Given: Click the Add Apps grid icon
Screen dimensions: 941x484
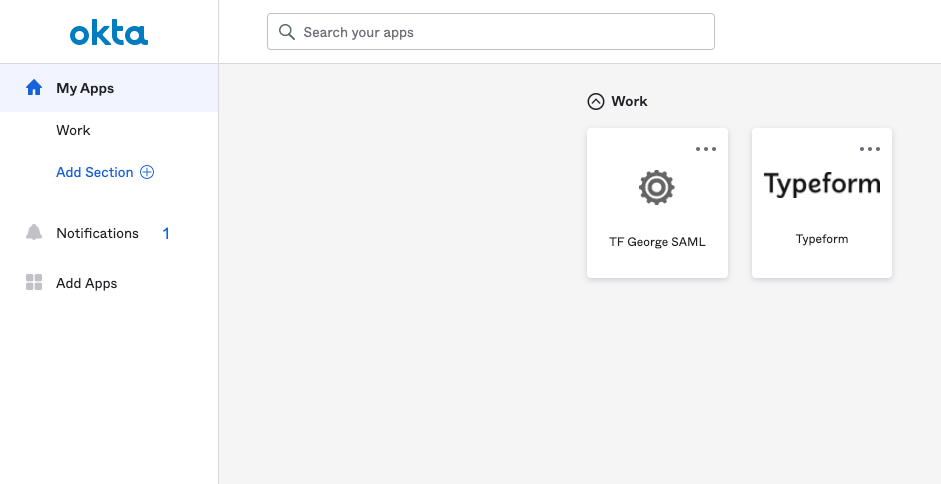Looking at the screenshot, I should [x=34, y=282].
